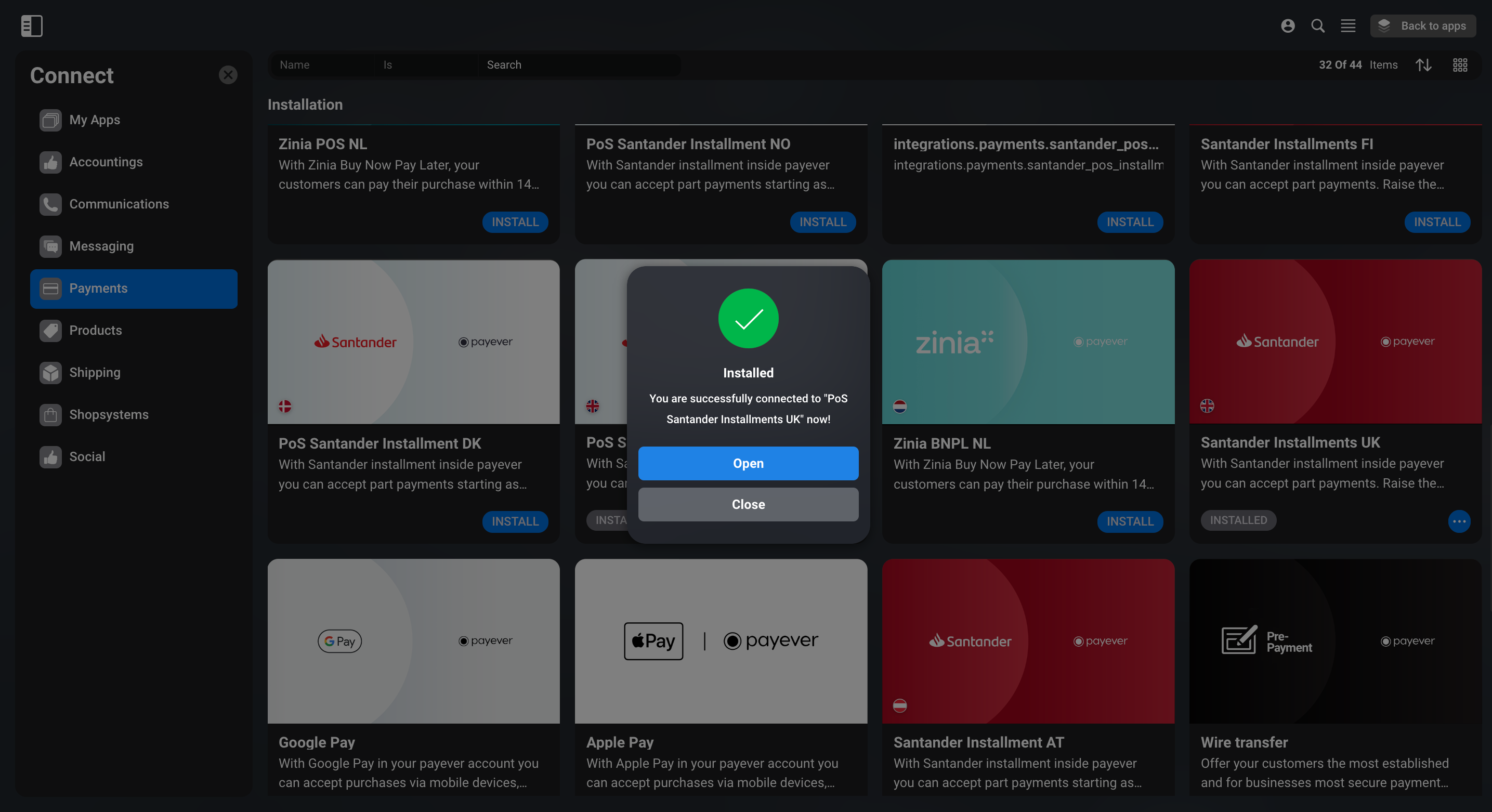
Task: Click the Installation section heading
Action: tap(305, 105)
